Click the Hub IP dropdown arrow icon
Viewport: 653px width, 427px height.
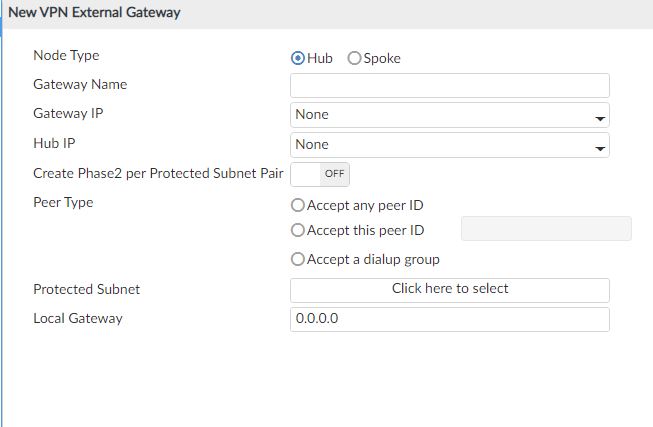click(600, 148)
